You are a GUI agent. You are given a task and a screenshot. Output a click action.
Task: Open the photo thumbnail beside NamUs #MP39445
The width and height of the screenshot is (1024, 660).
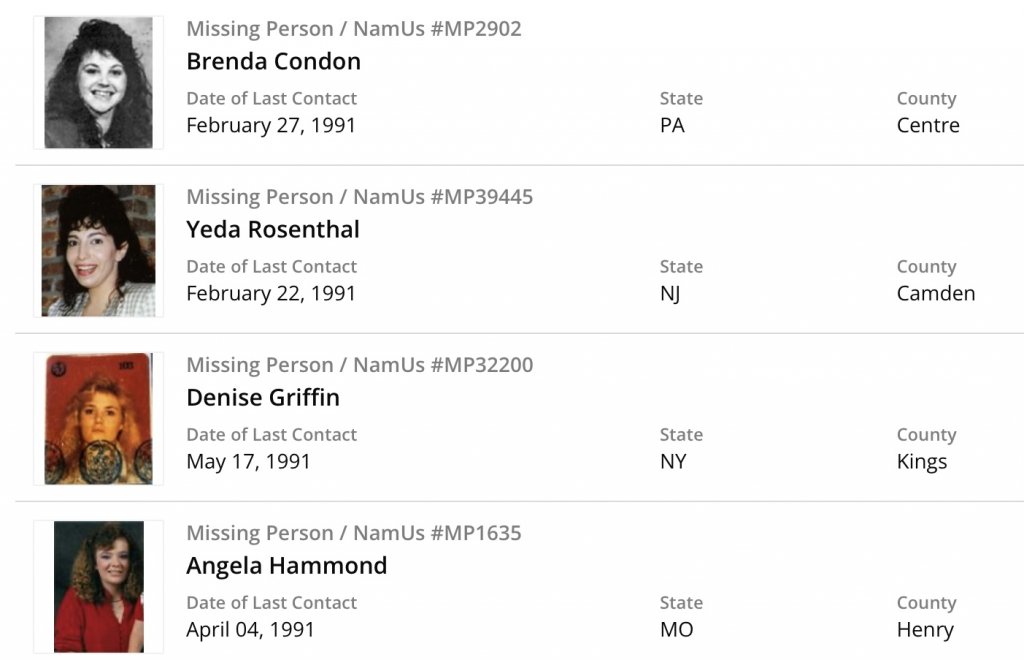(98, 251)
